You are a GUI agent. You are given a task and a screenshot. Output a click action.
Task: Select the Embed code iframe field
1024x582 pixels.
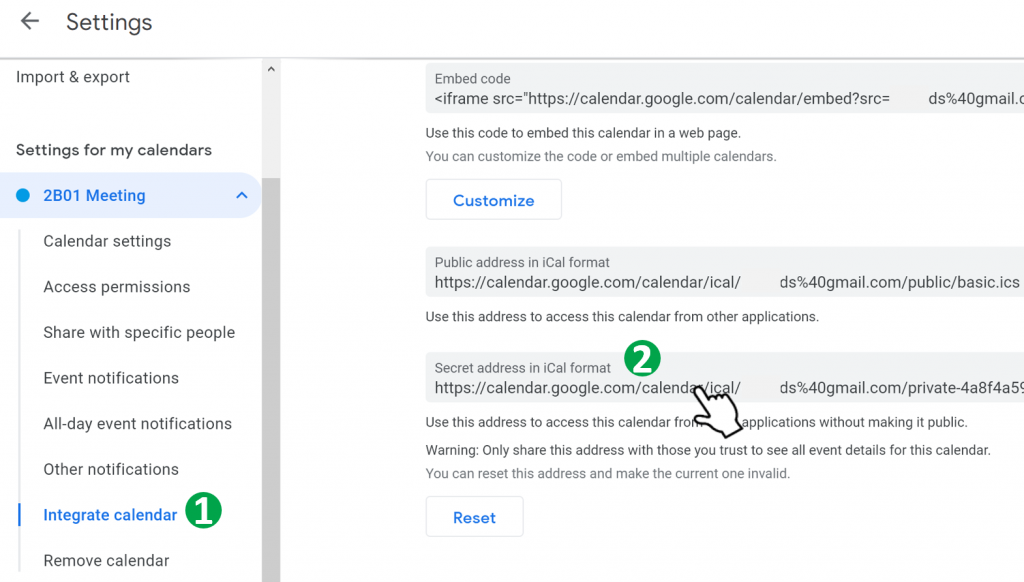(725, 89)
